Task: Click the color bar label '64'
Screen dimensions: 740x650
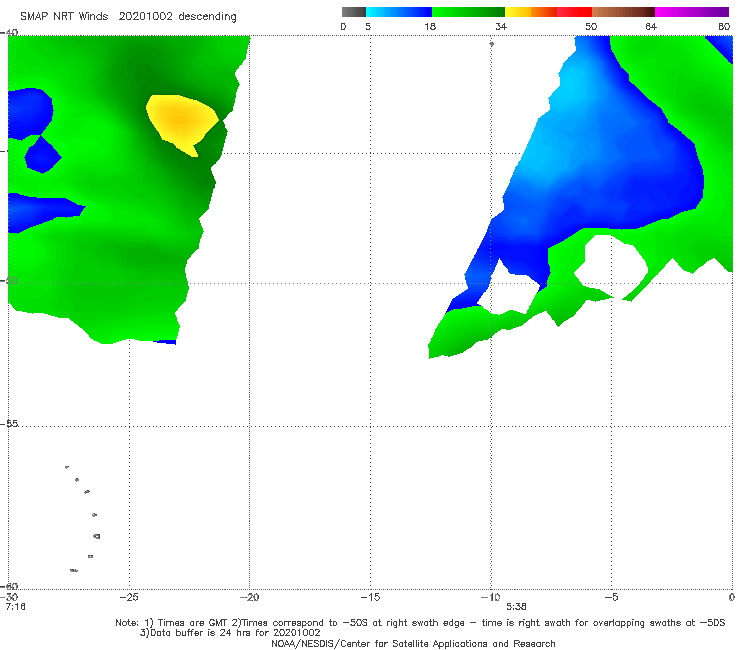Action: (651, 27)
